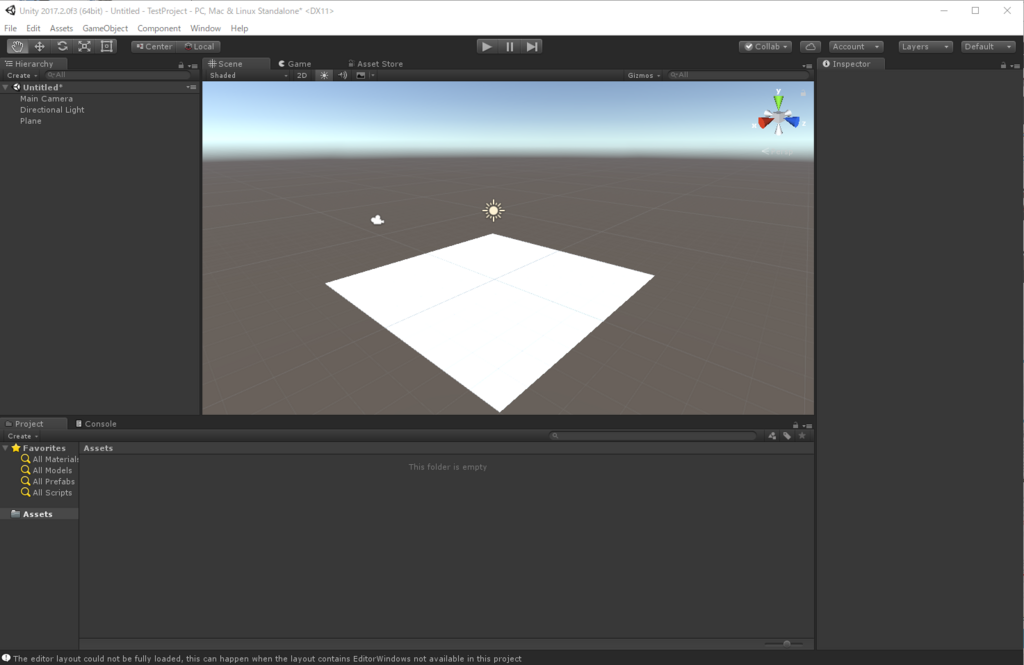Viewport: 1024px width, 665px height.
Task: Select the Move tool
Action: pos(39,46)
